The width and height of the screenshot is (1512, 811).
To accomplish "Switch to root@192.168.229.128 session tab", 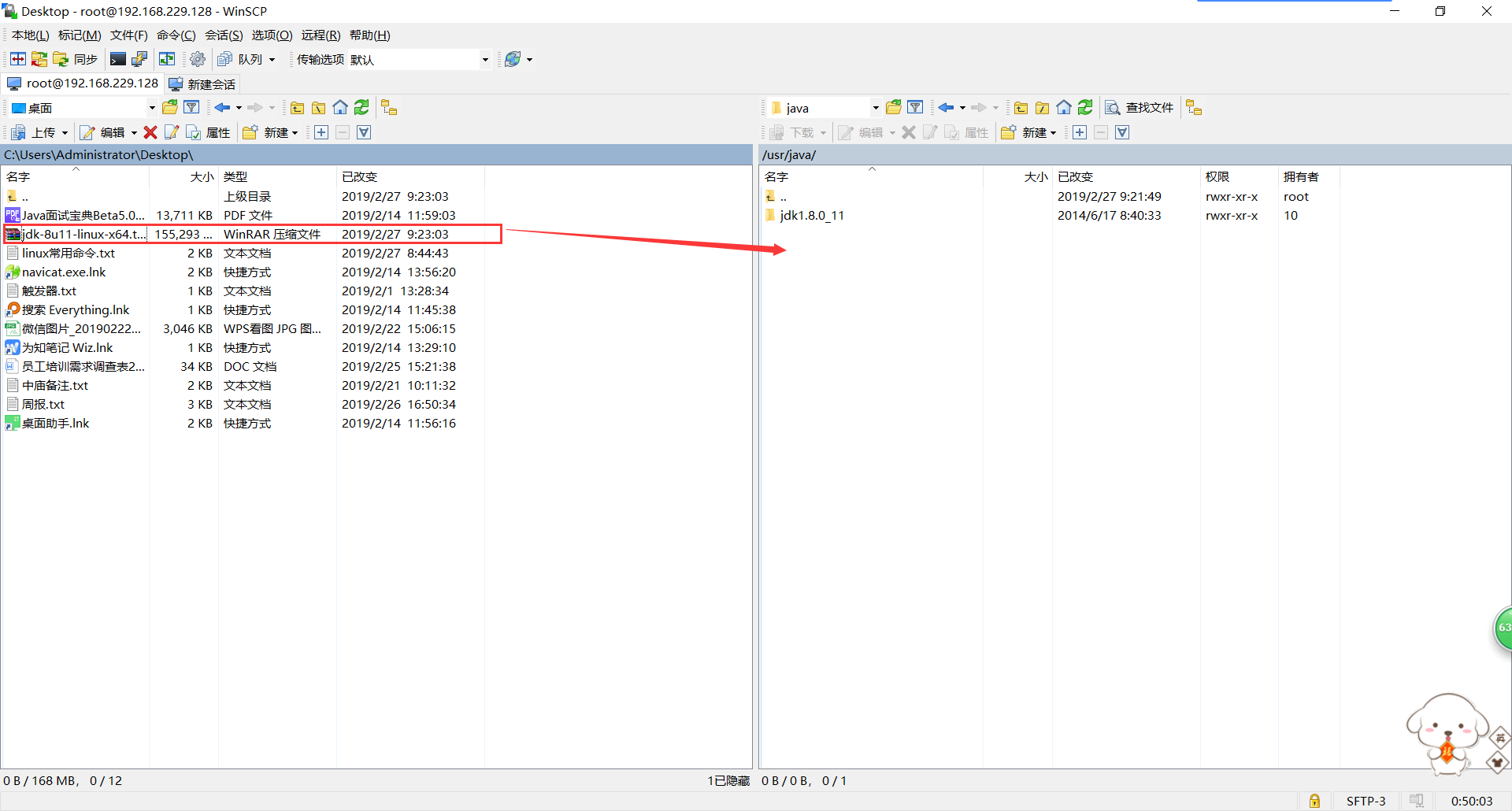I will click(x=82, y=83).
